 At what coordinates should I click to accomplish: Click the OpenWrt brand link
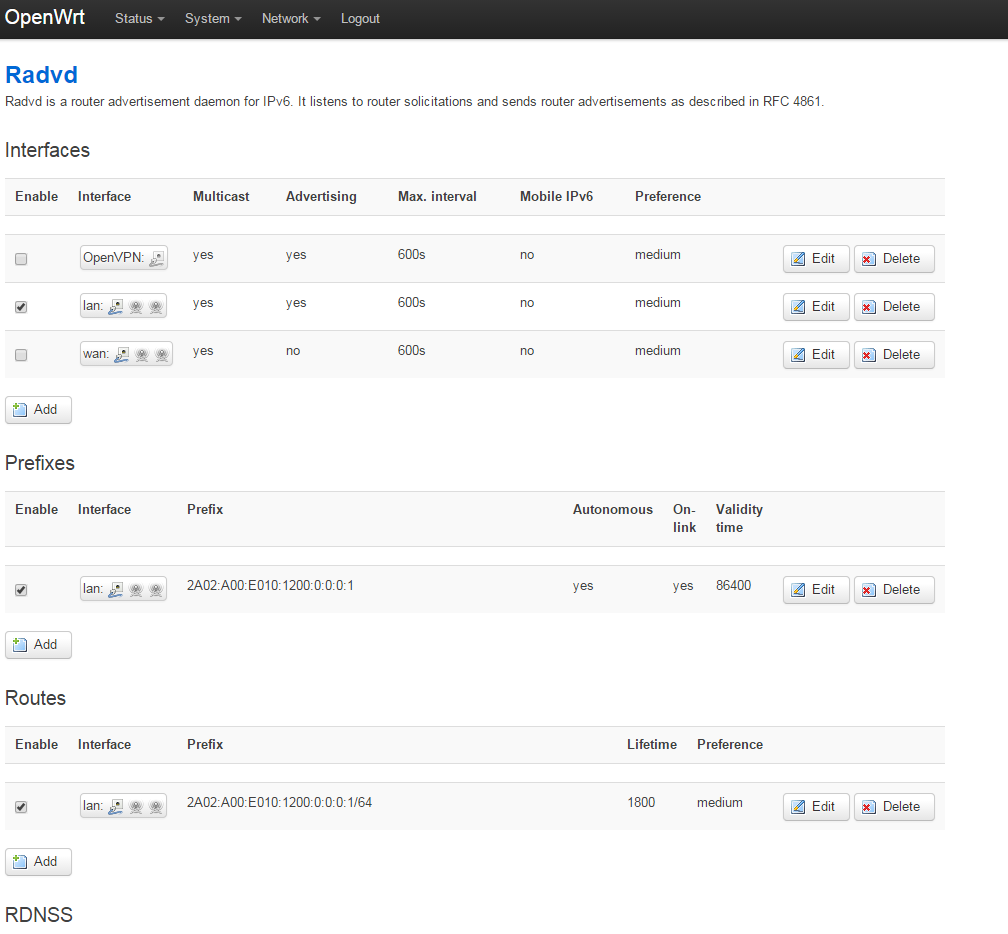point(45,18)
